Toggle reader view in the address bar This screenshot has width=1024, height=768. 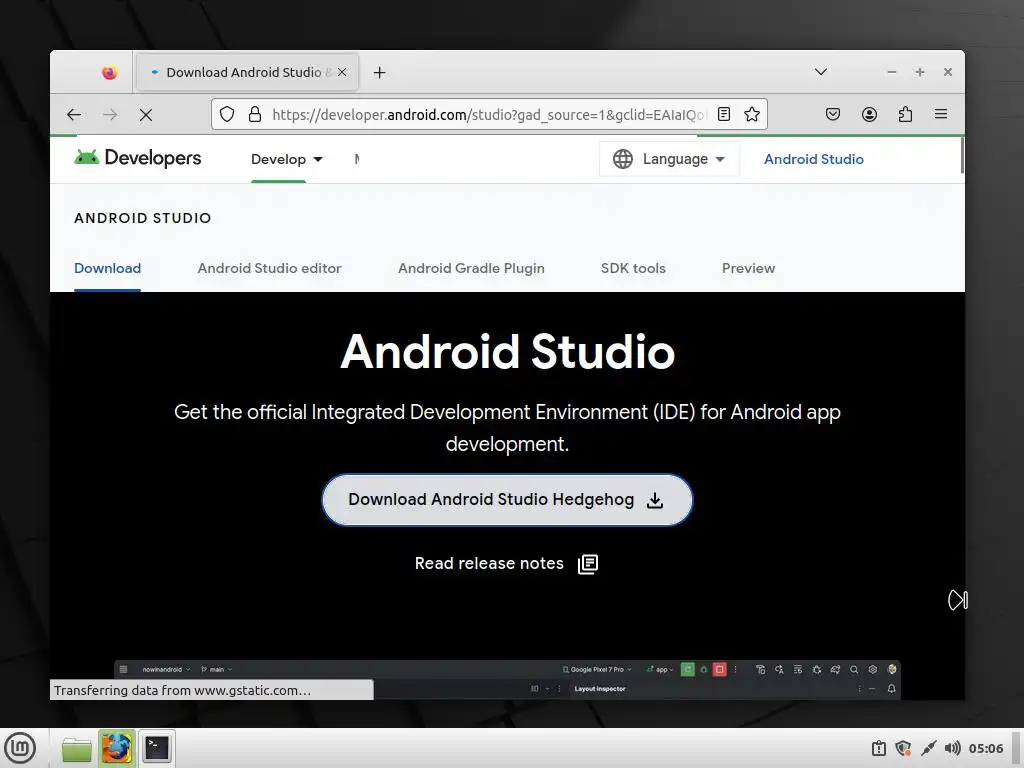724,114
